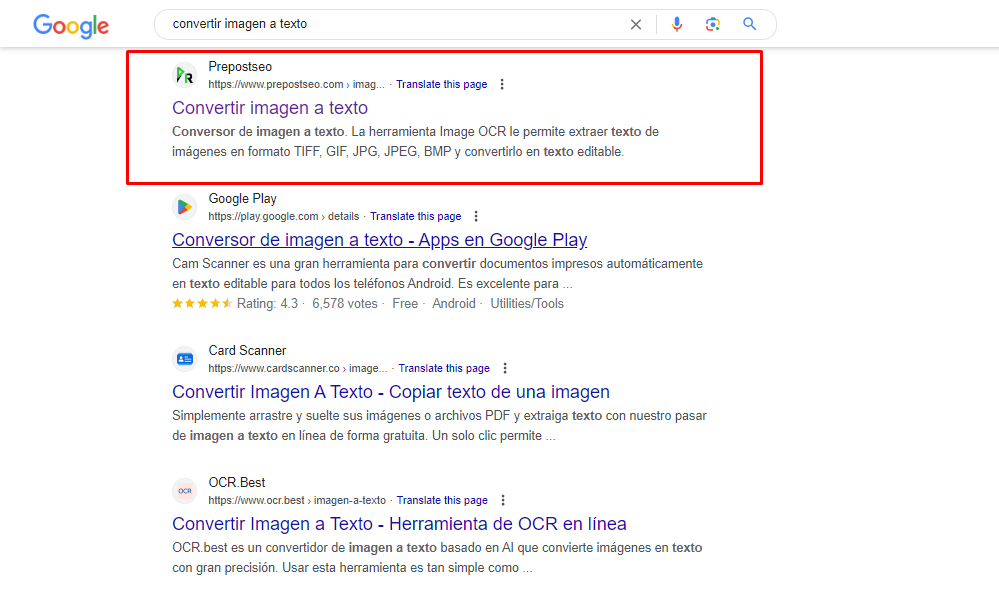Click the Google Play favicon
The image size is (999, 606).
[184, 207]
